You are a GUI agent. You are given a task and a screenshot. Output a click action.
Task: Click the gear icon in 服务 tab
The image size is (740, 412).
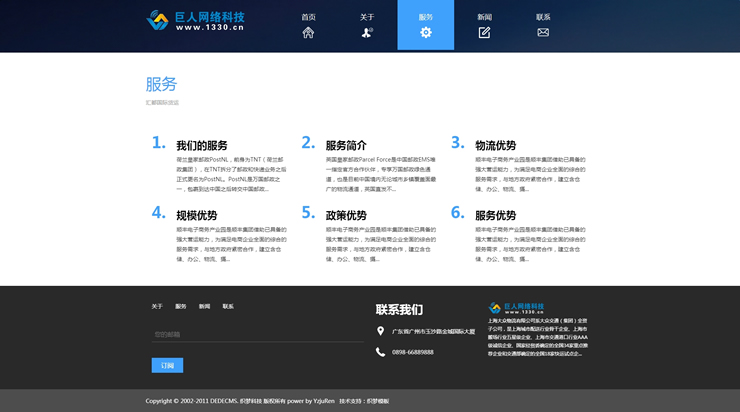[x=426, y=33]
